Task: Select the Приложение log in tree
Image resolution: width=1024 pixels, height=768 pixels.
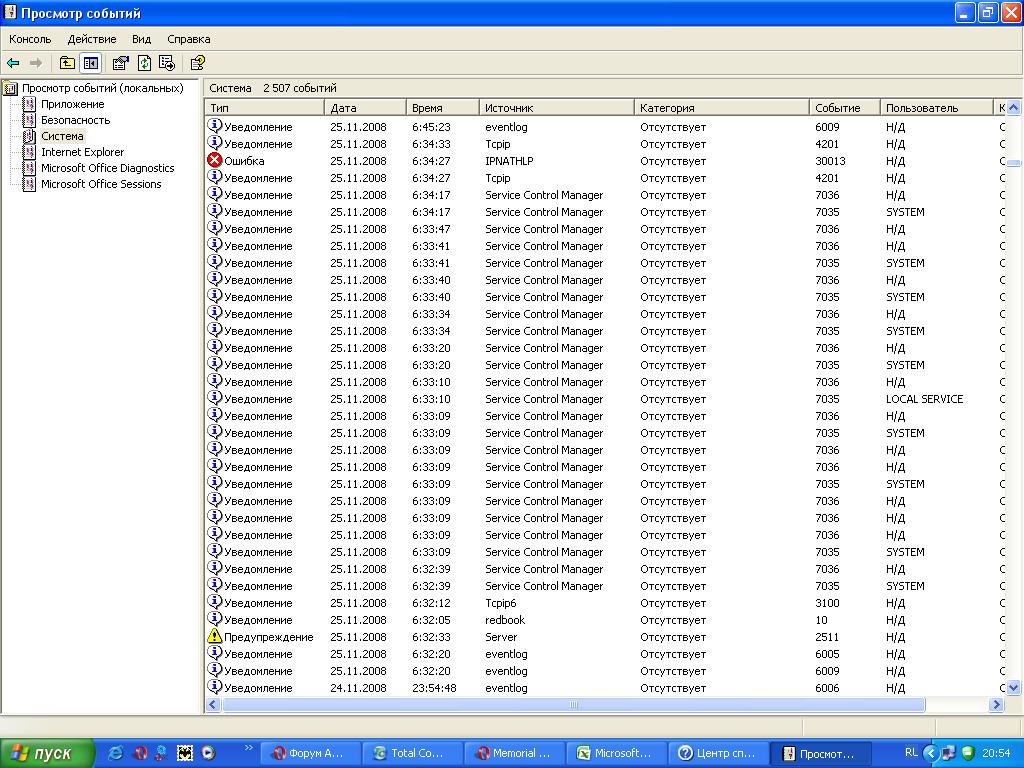Action: (x=72, y=104)
